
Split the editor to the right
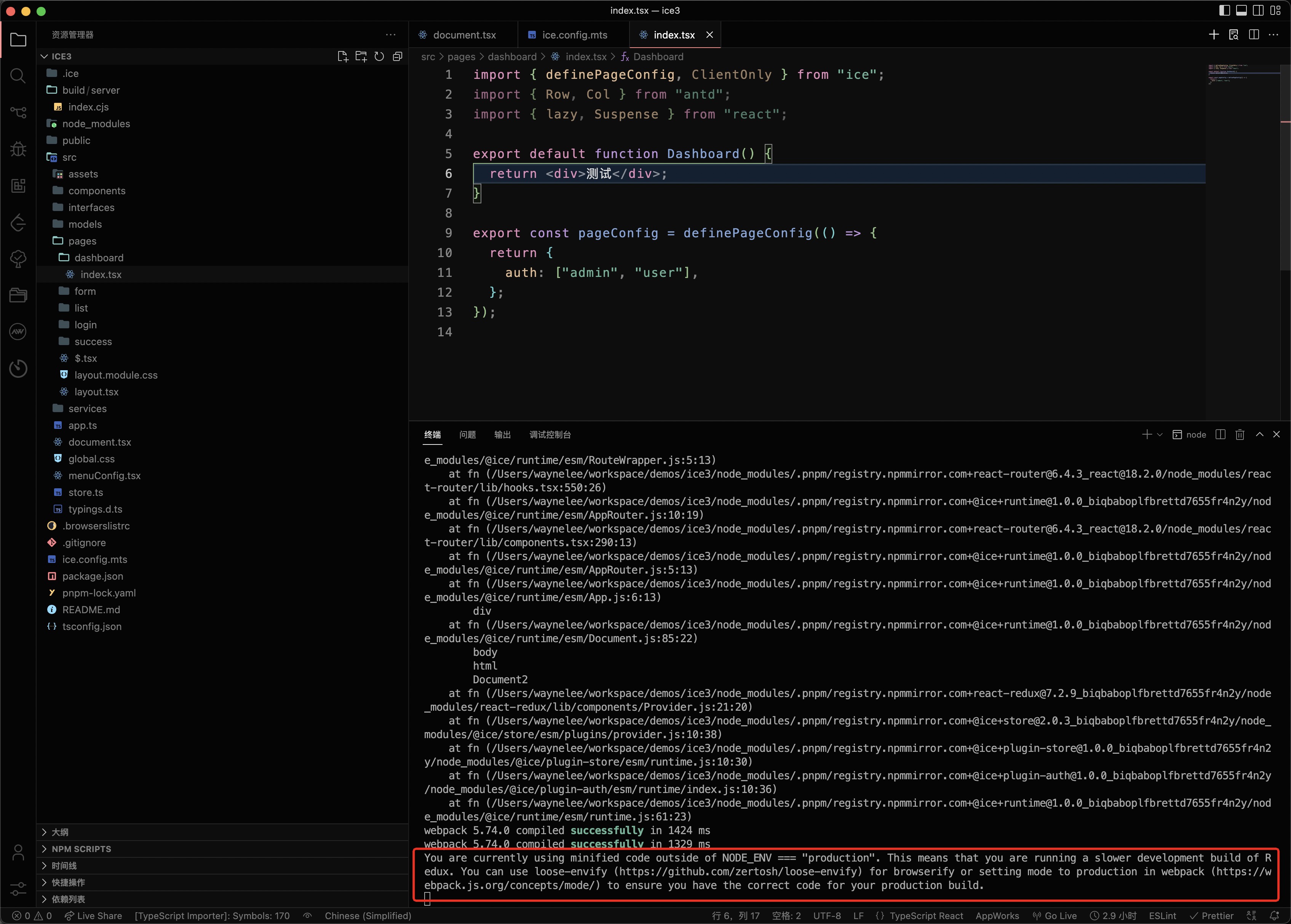click(x=1253, y=35)
